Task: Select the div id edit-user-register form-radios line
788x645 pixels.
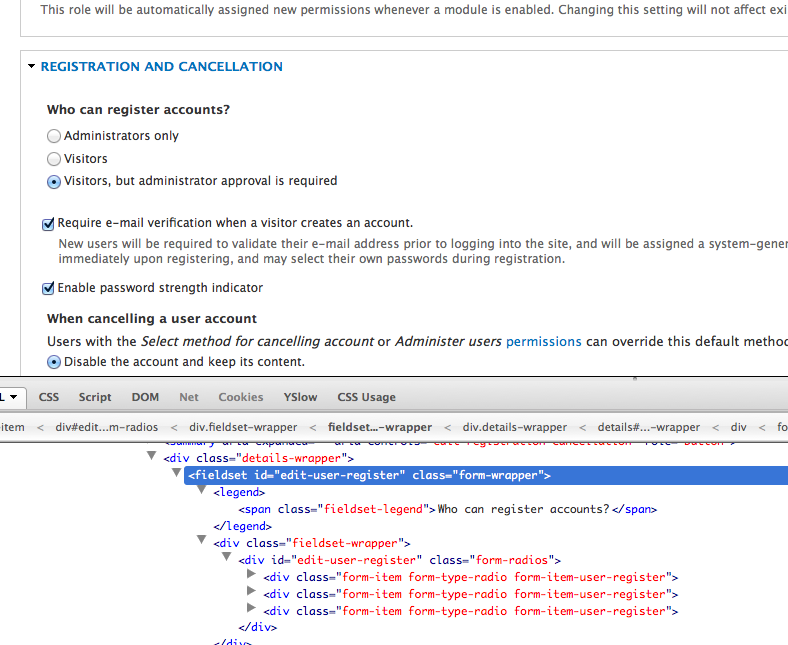Action: point(400,560)
